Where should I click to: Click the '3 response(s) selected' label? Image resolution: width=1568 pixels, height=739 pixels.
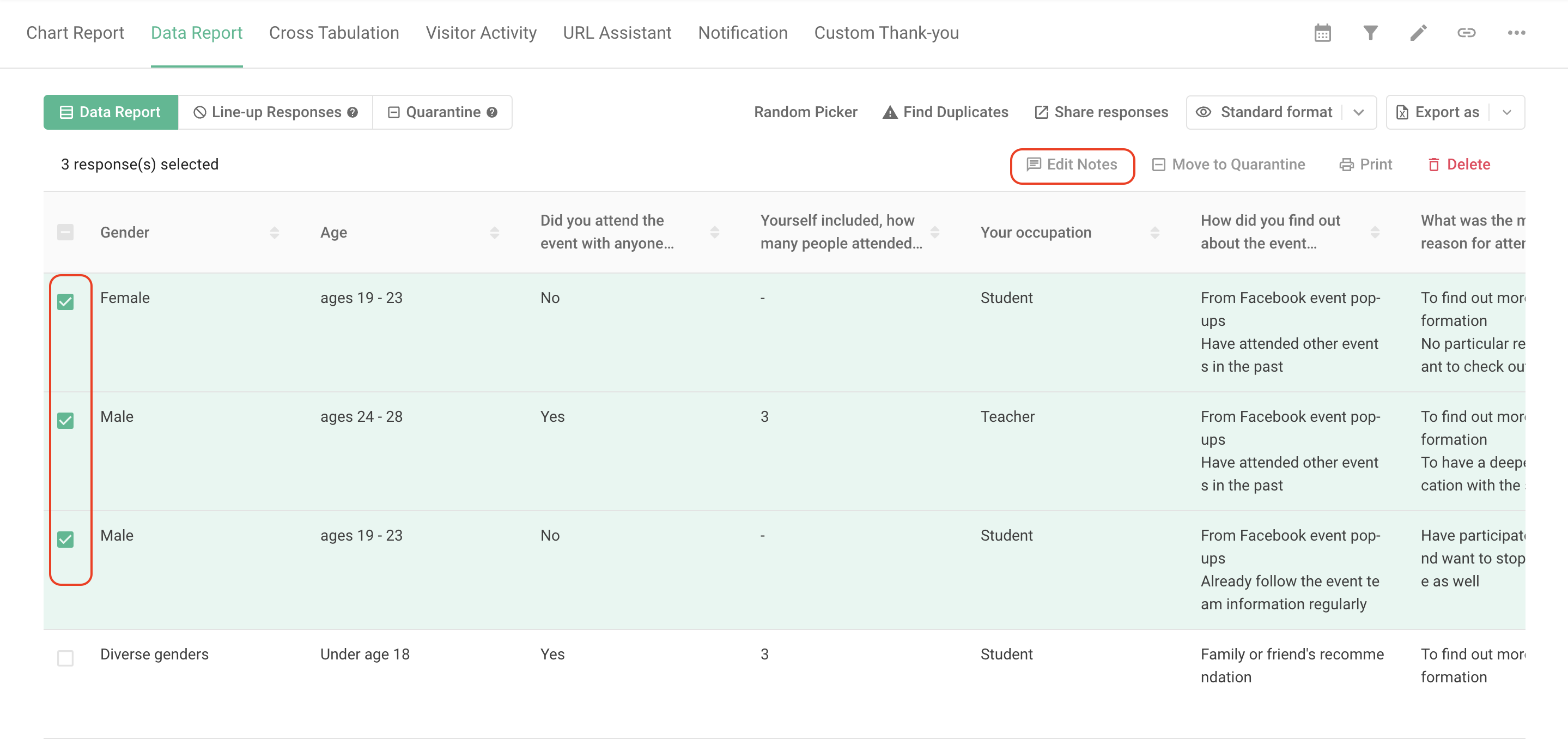click(x=139, y=165)
